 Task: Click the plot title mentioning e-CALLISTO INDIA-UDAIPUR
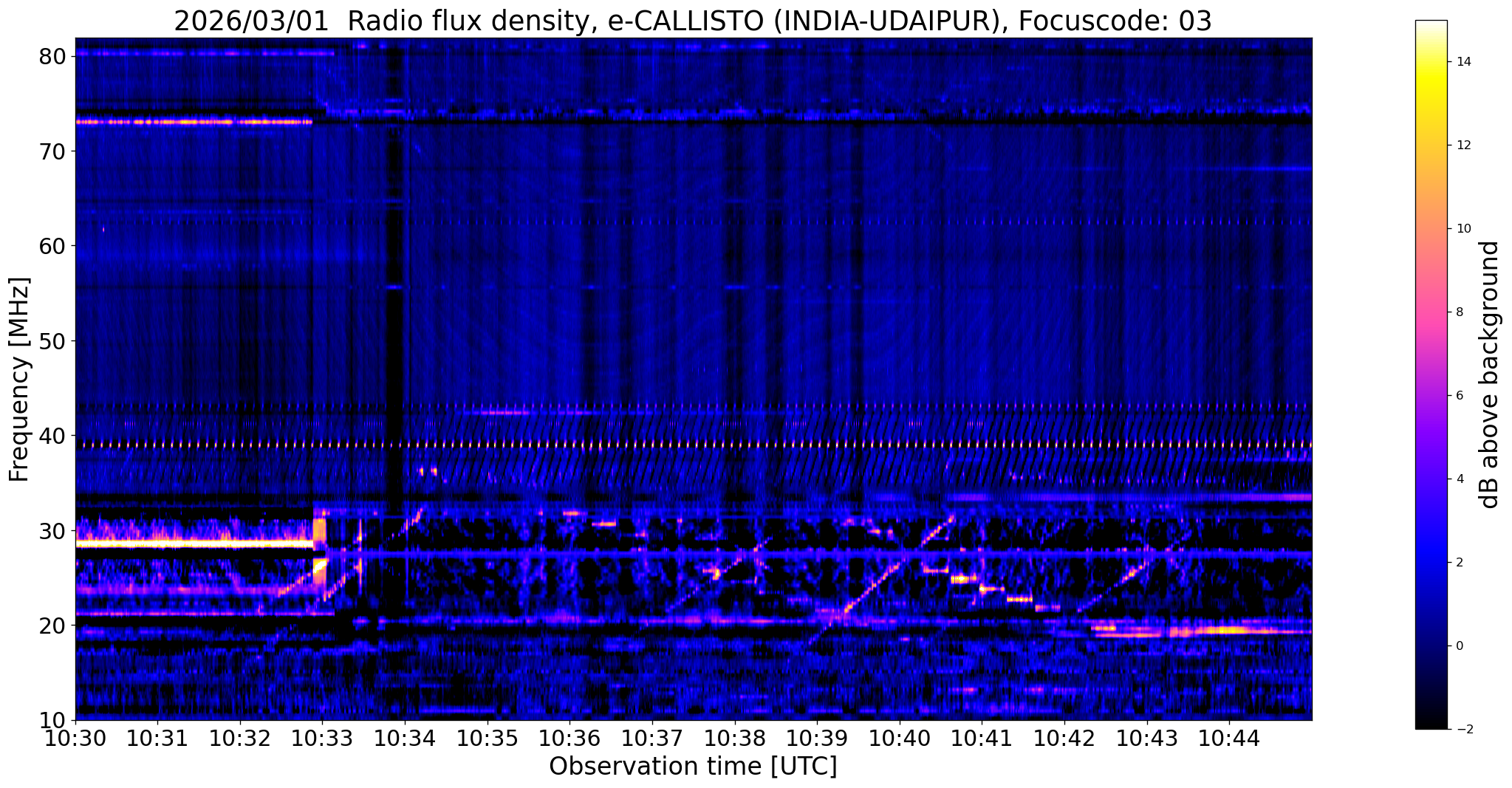(x=693, y=21)
